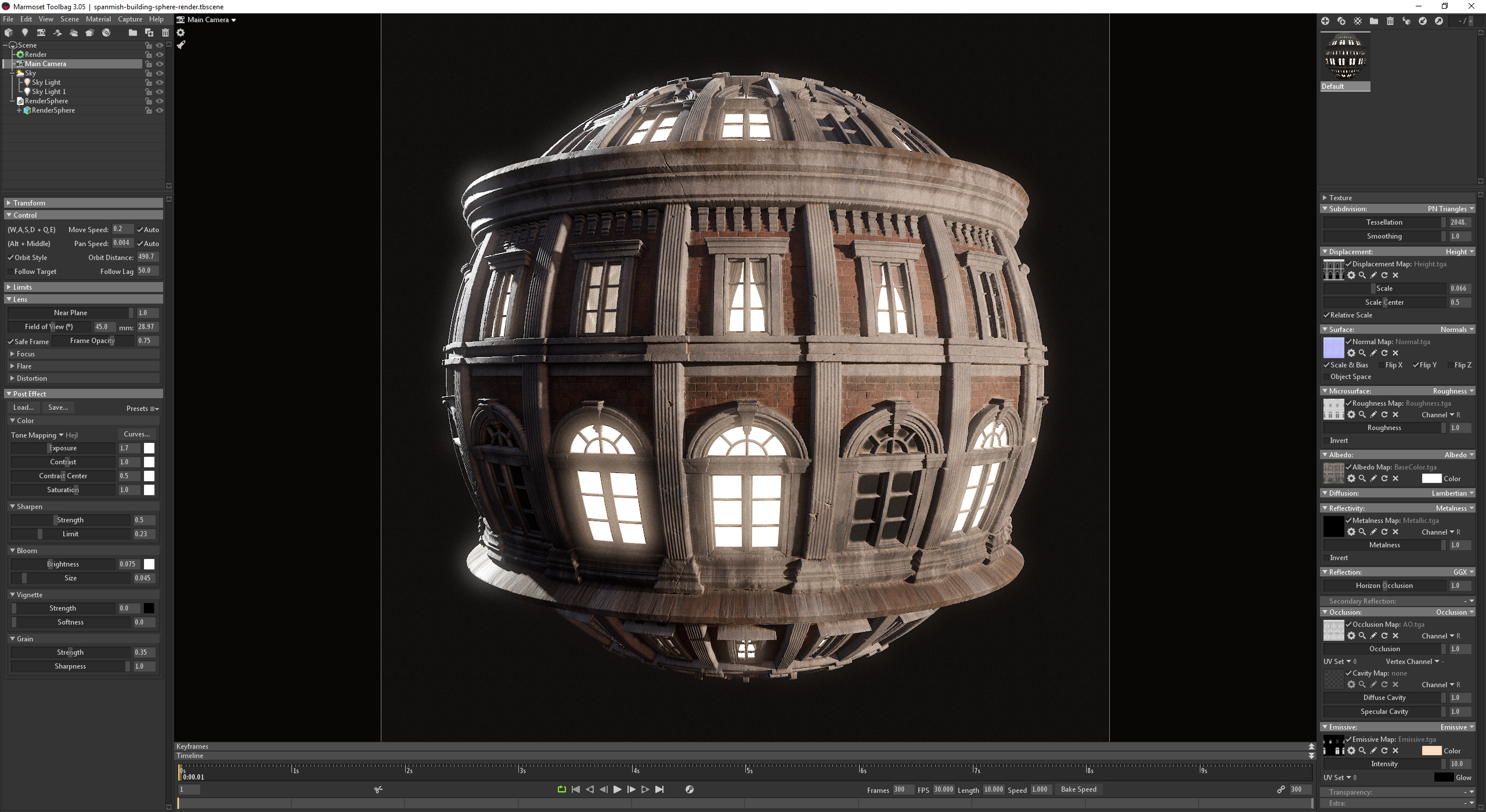Viewport: 1486px width, 812px height.
Task: Click the Bake Speed button
Action: click(1079, 789)
